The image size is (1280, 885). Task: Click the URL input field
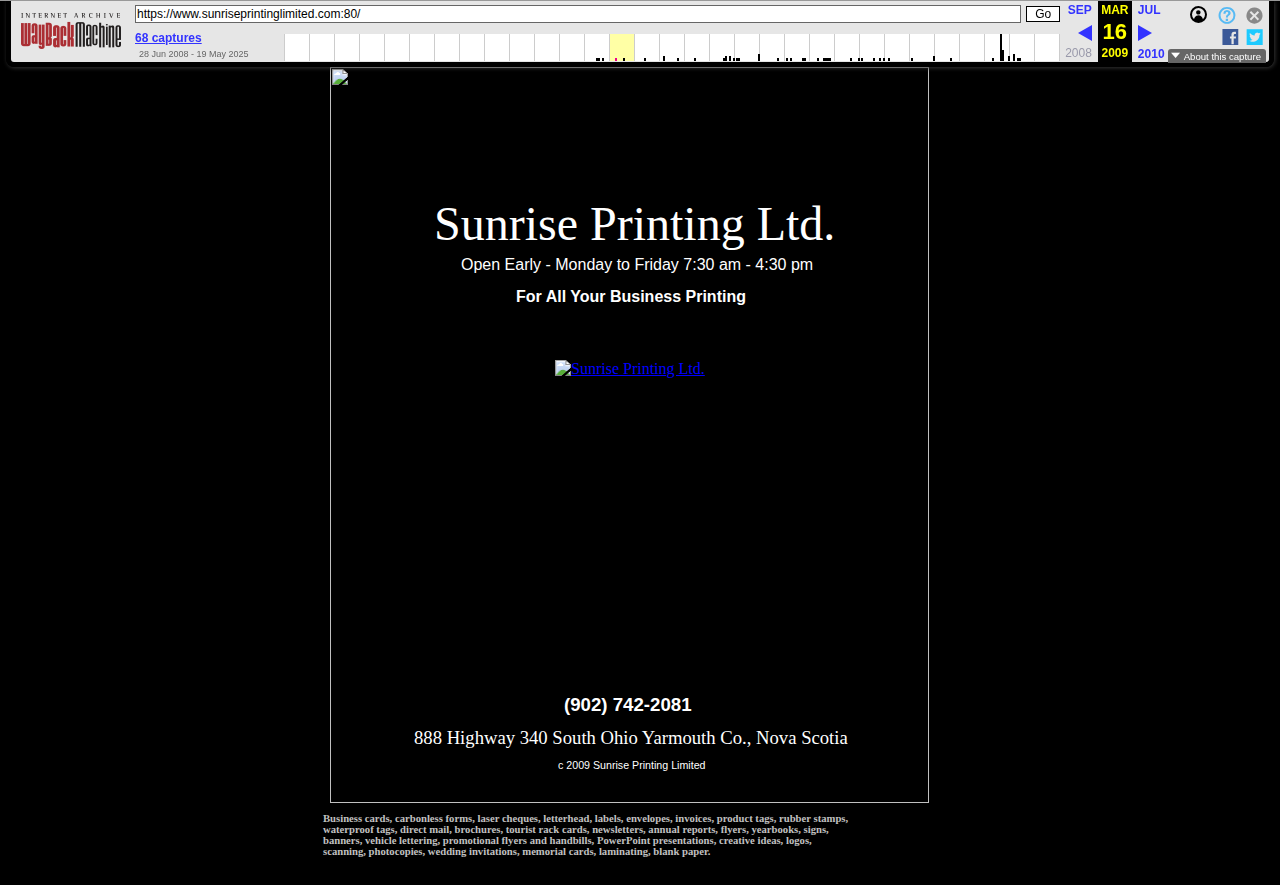pos(577,14)
